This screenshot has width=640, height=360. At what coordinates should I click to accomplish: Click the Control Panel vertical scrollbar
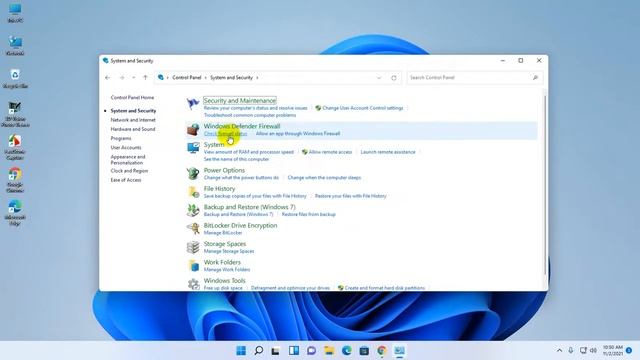544,184
